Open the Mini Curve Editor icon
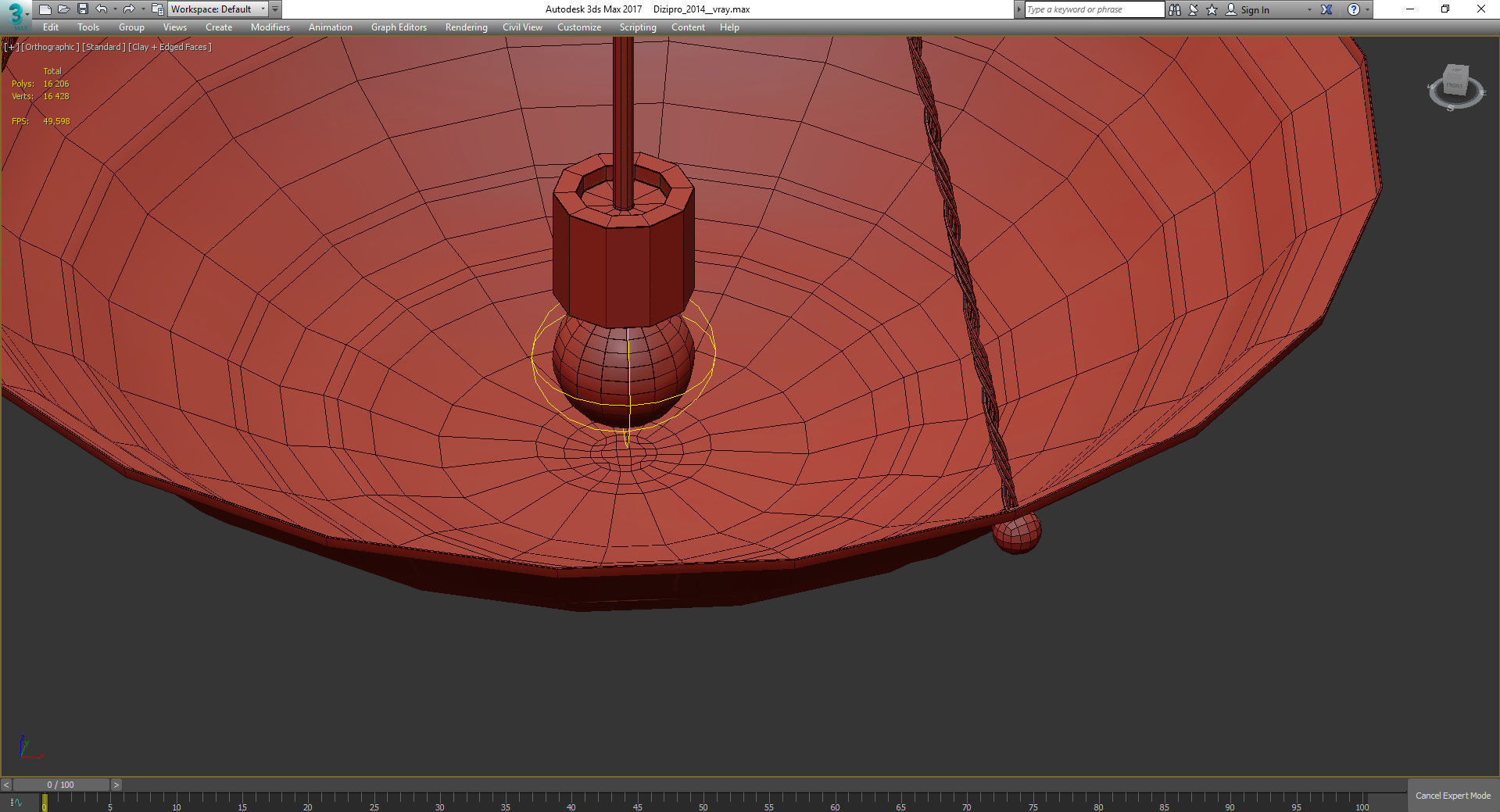 click(16, 802)
